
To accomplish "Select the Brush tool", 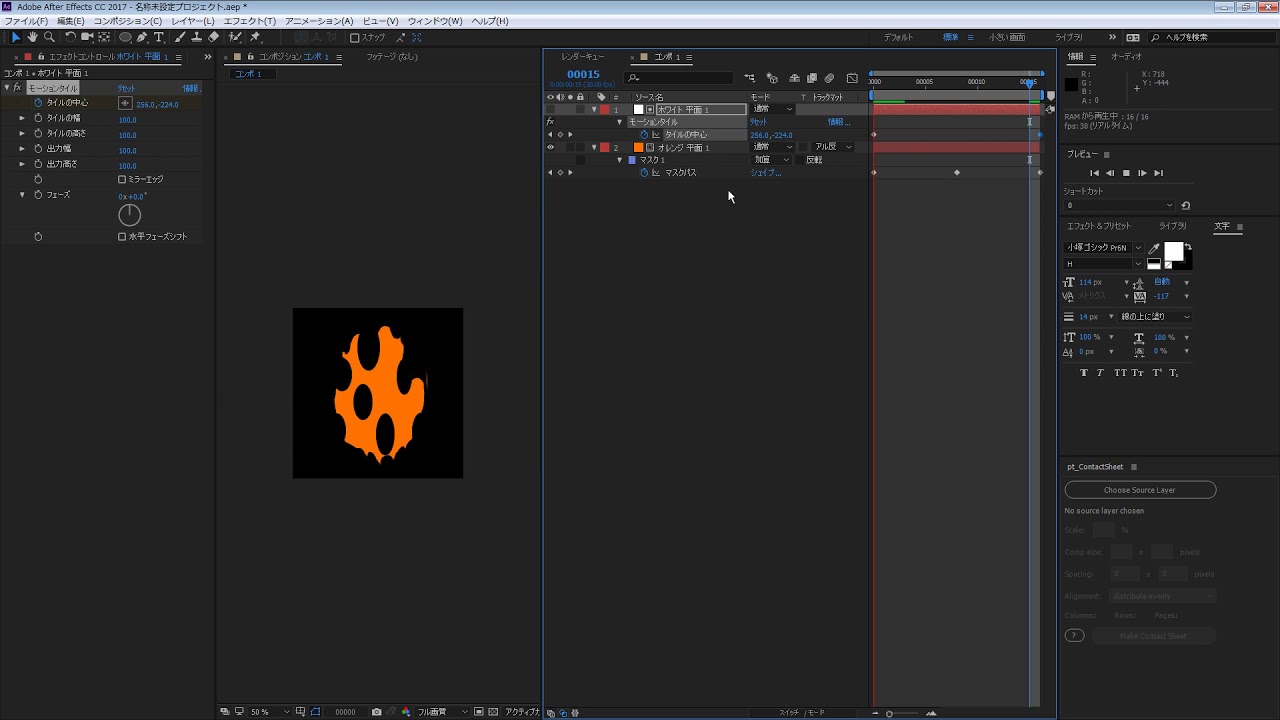I will (180, 37).
